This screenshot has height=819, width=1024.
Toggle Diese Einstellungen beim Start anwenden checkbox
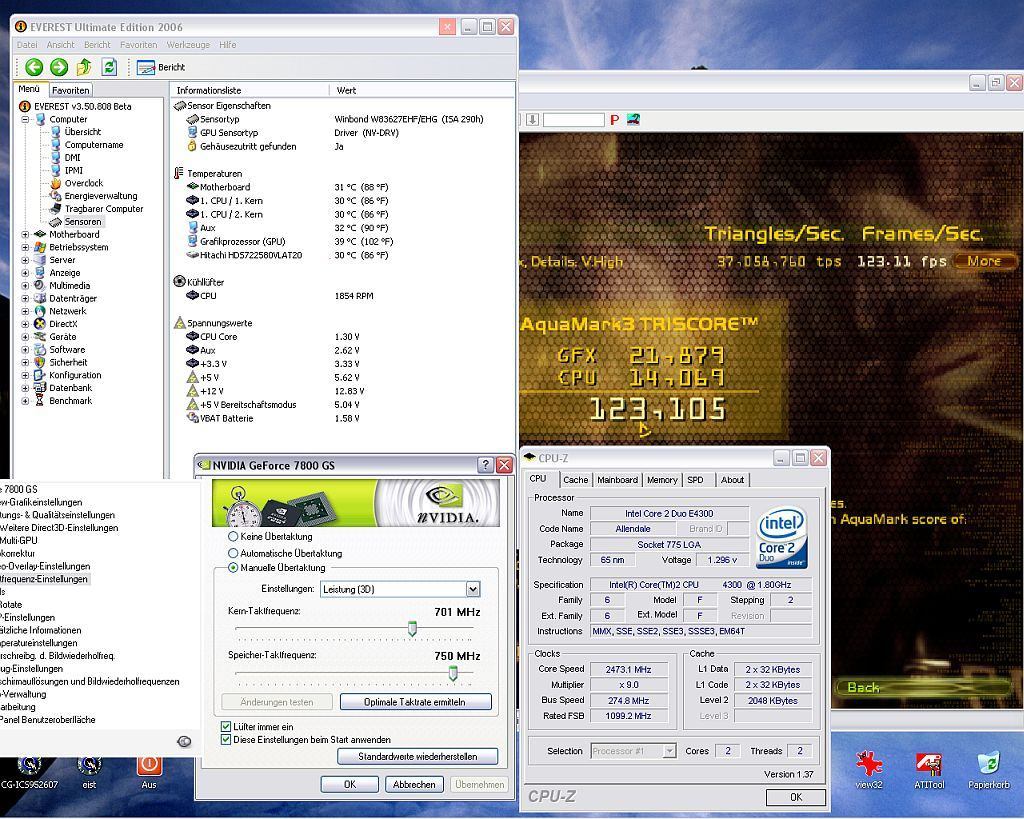(x=226, y=739)
